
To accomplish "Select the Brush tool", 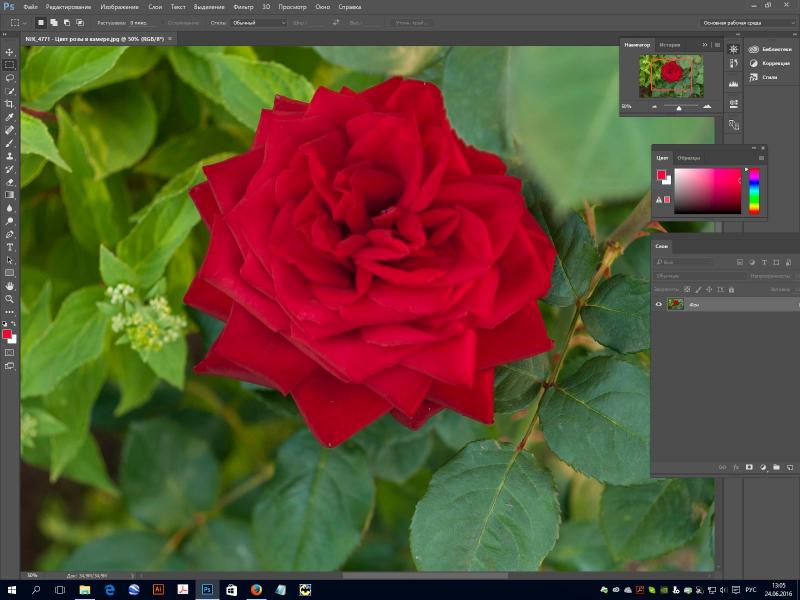I will [x=10, y=143].
